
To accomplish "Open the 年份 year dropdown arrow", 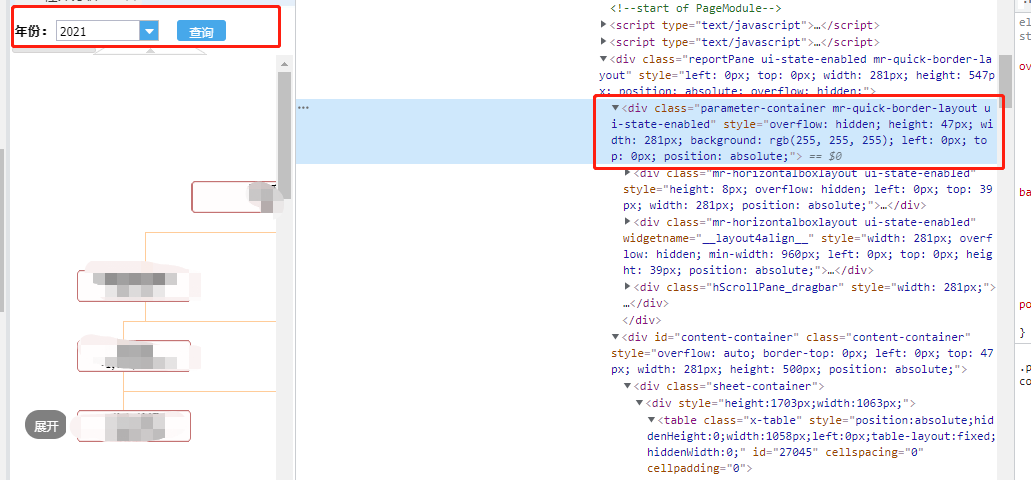I will [150, 31].
